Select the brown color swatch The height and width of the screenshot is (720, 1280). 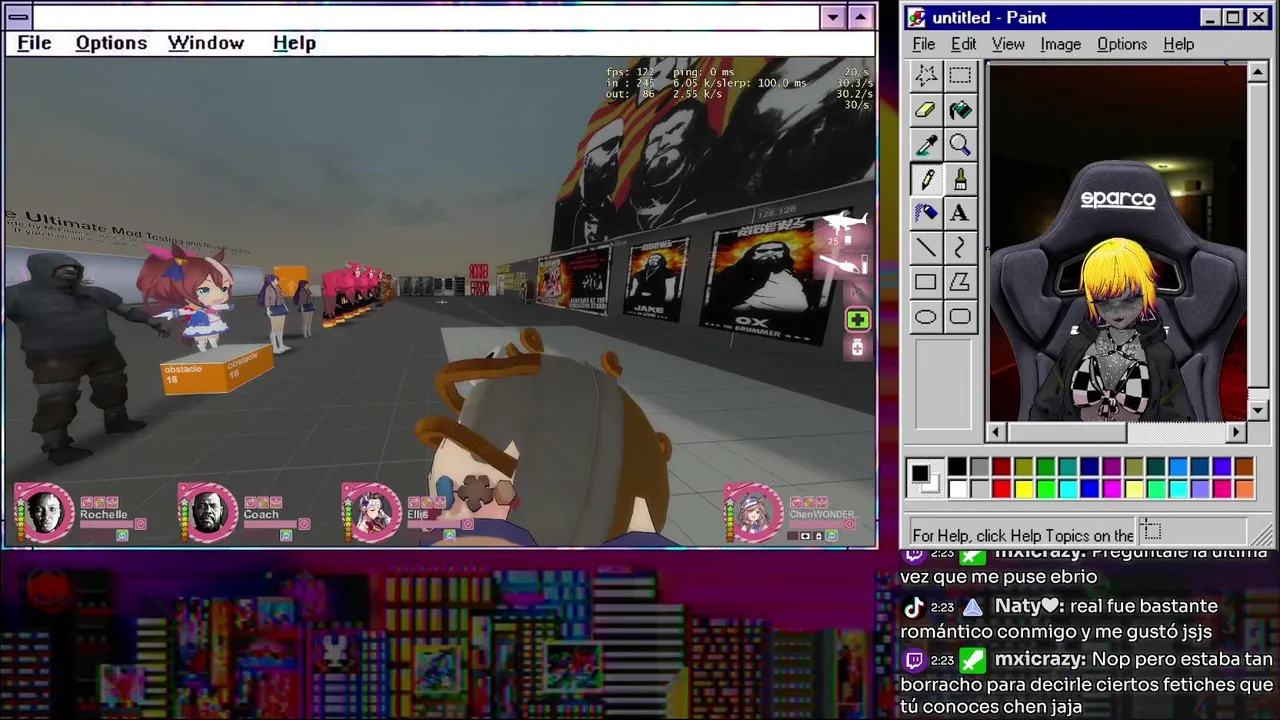pyautogui.click(x=1244, y=467)
